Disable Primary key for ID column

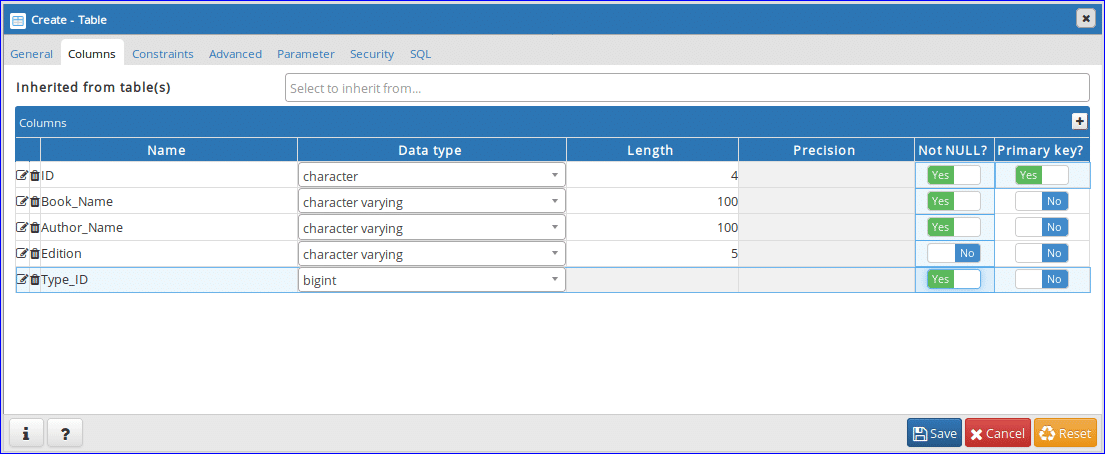tap(1041, 175)
